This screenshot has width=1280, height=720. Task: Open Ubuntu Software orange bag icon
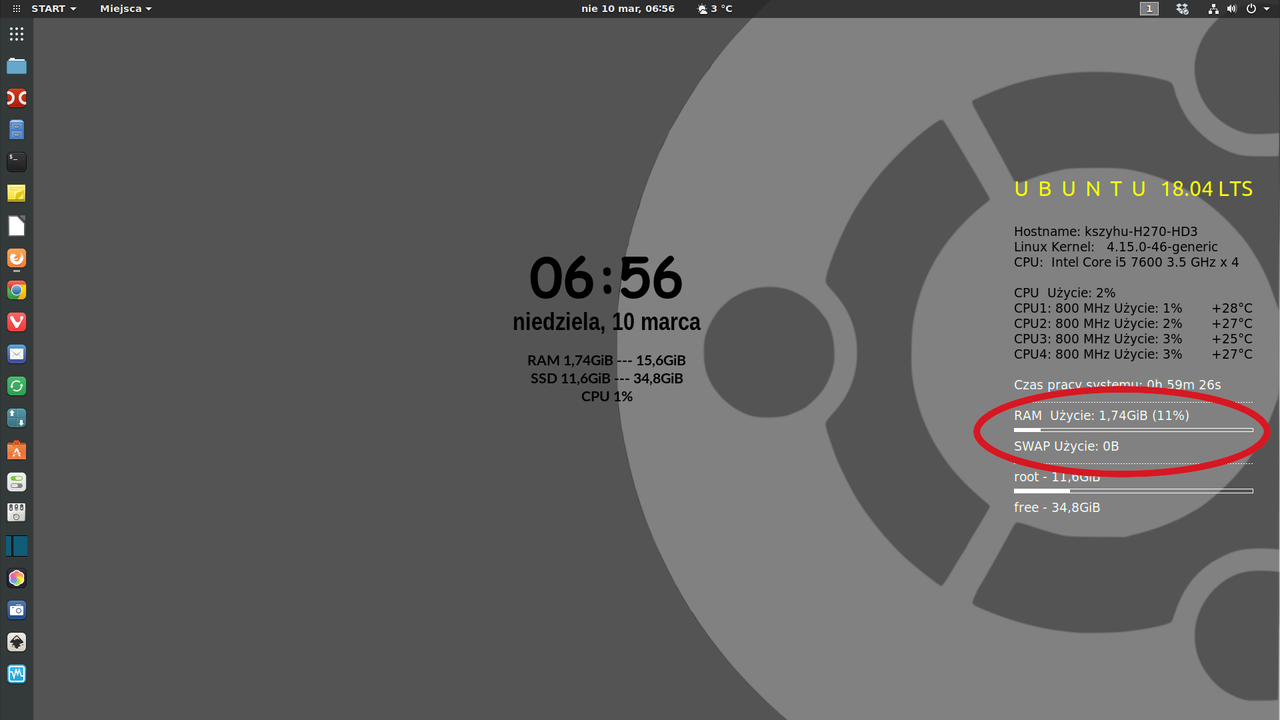tap(16, 450)
